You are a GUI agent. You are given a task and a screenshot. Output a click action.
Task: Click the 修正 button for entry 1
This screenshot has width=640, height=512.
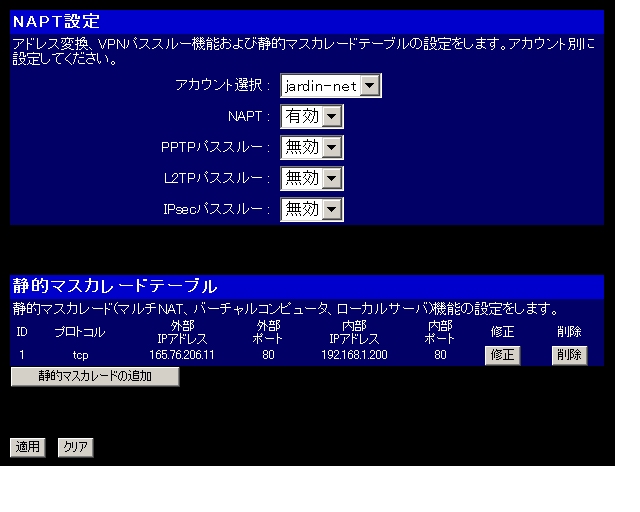(x=503, y=356)
